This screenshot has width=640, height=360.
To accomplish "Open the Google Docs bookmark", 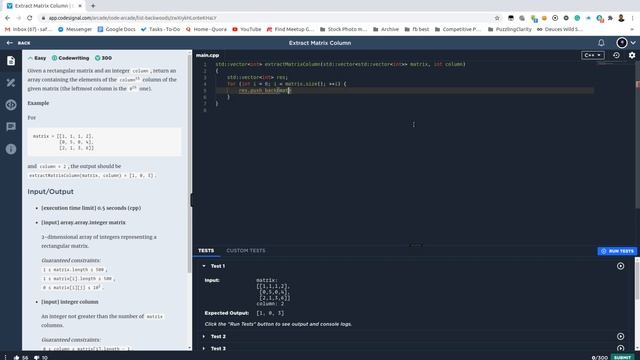I will coord(116,29).
